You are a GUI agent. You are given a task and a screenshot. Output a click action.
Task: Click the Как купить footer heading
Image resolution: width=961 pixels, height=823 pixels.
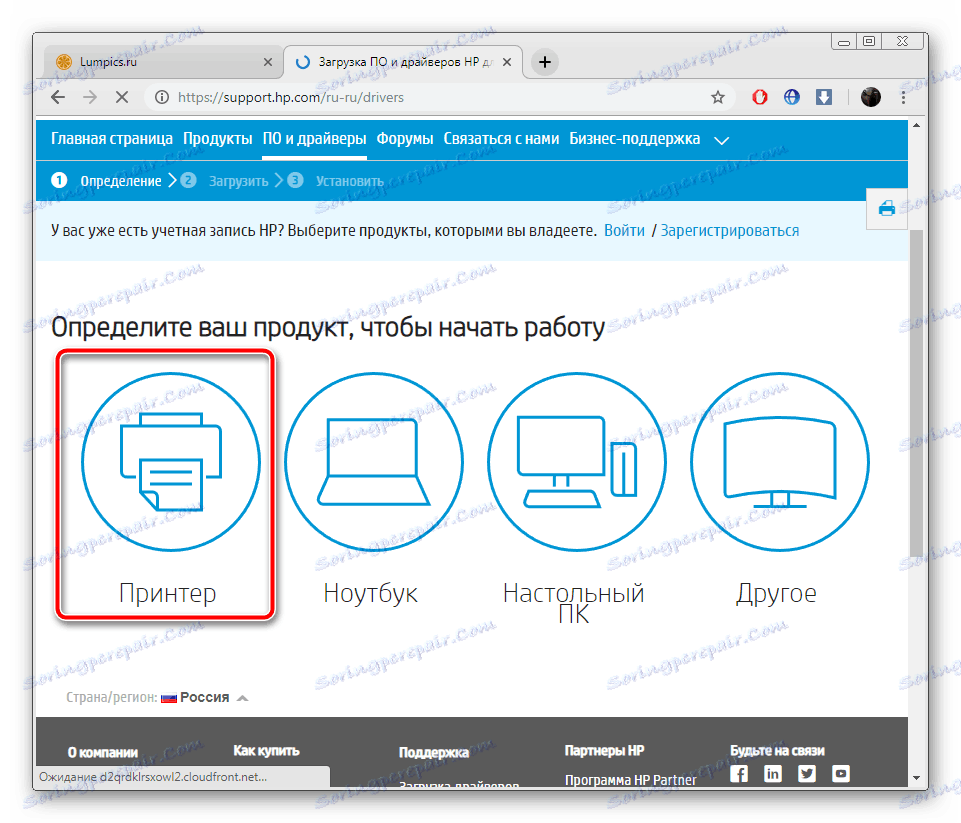(266, 751)
